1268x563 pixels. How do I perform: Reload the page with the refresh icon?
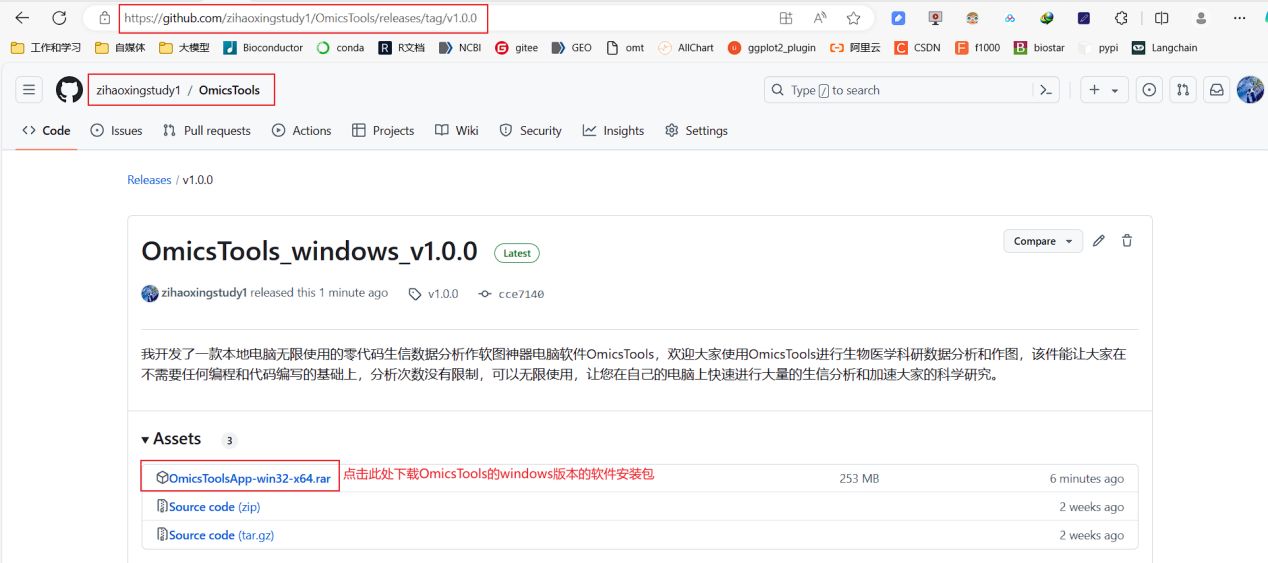(x=59, y=18)
